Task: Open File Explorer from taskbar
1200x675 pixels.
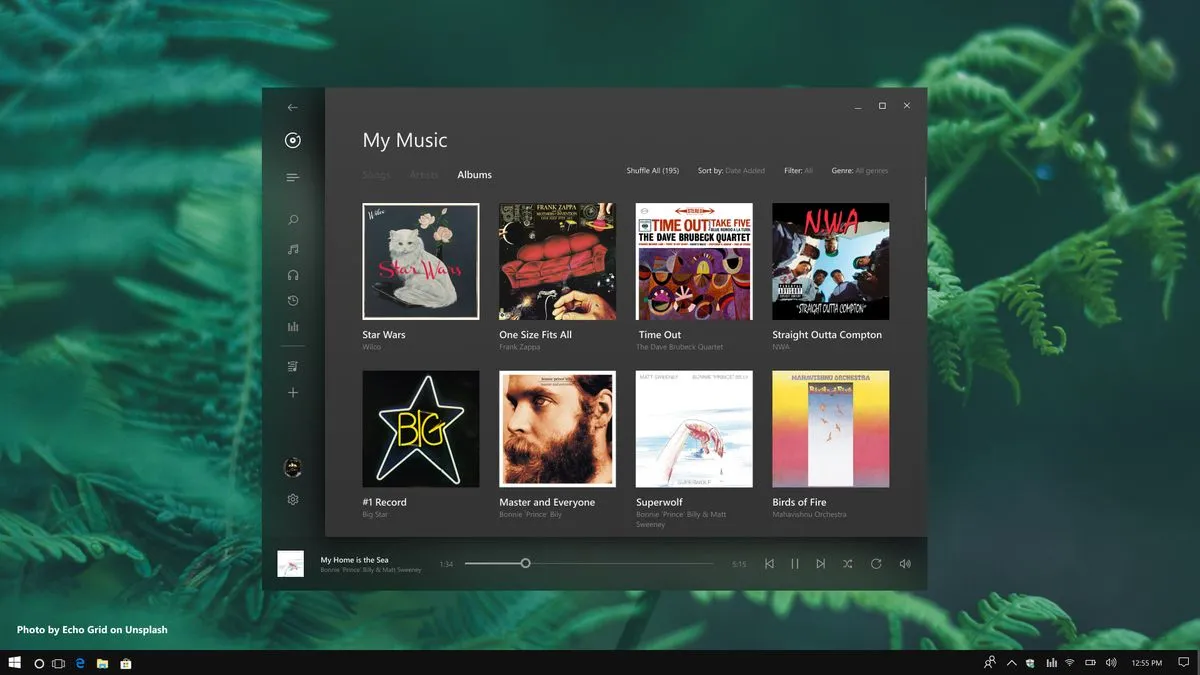Action: click(103, 663)
